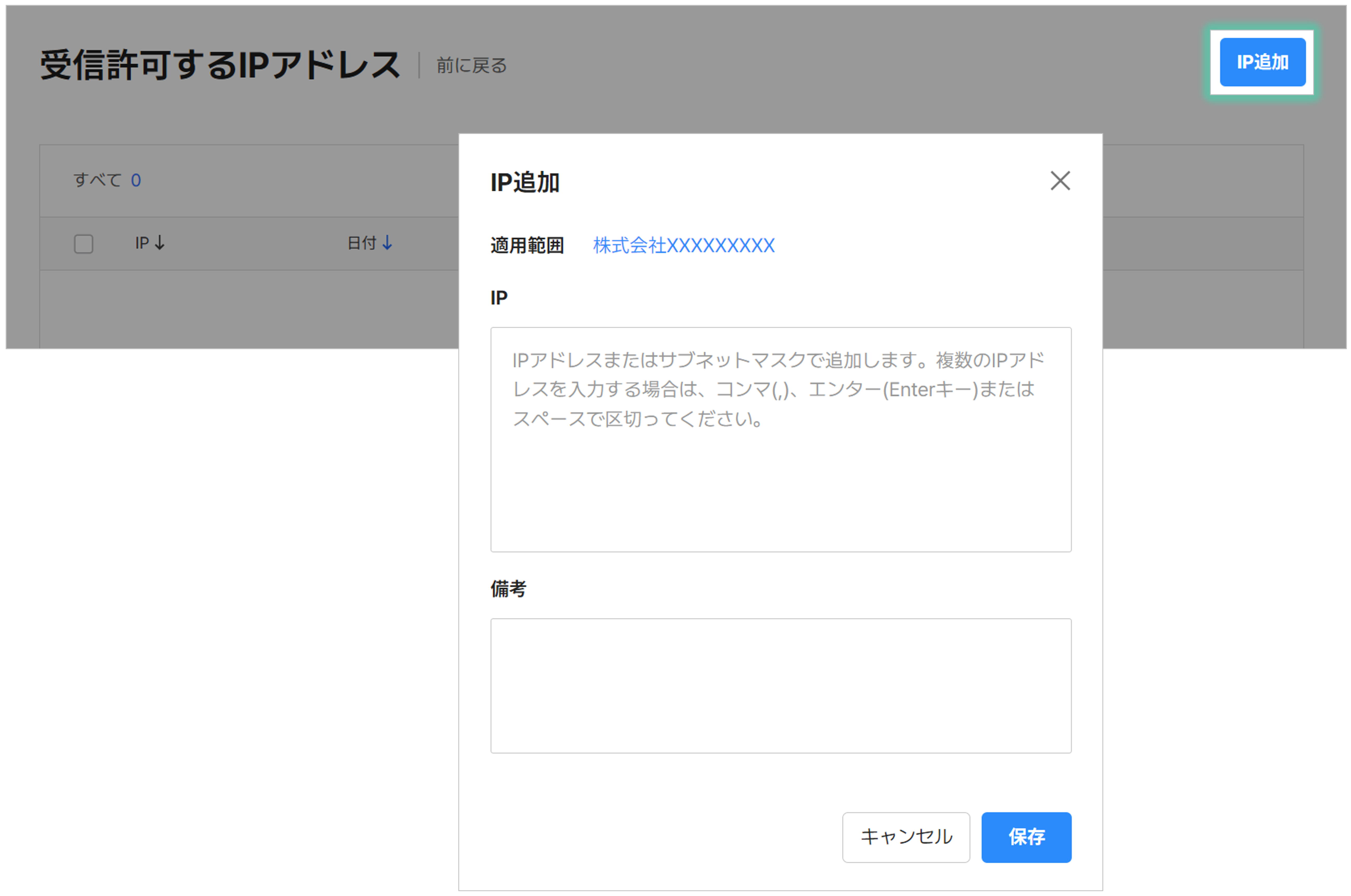Select the すべて filter label

pos(97,181)
